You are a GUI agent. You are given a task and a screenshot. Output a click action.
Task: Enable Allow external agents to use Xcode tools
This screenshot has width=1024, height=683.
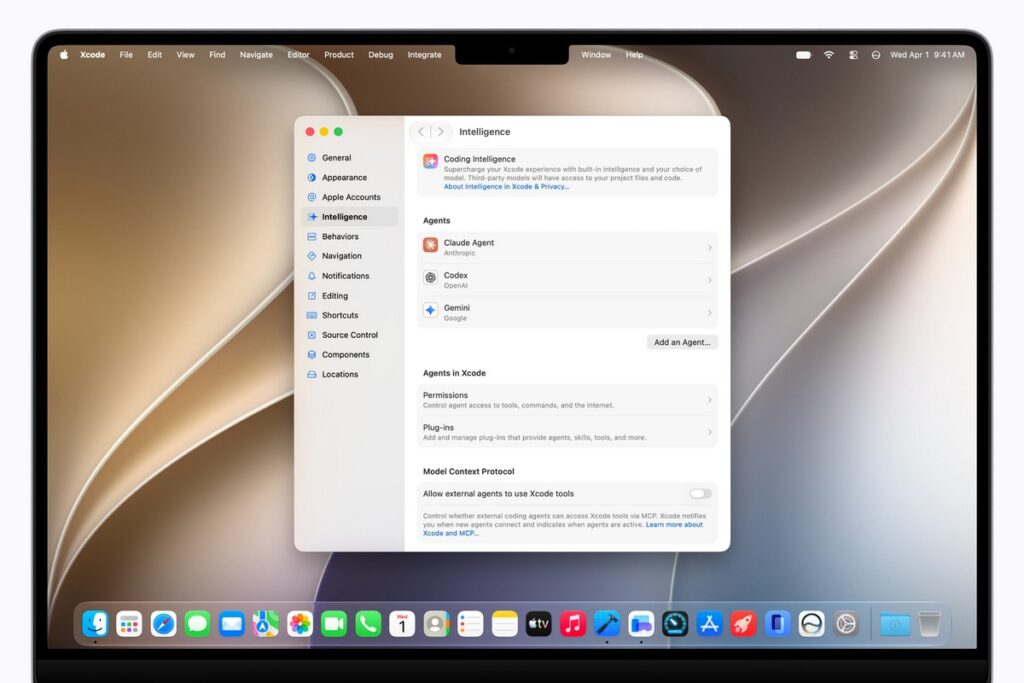coord(700,494)
